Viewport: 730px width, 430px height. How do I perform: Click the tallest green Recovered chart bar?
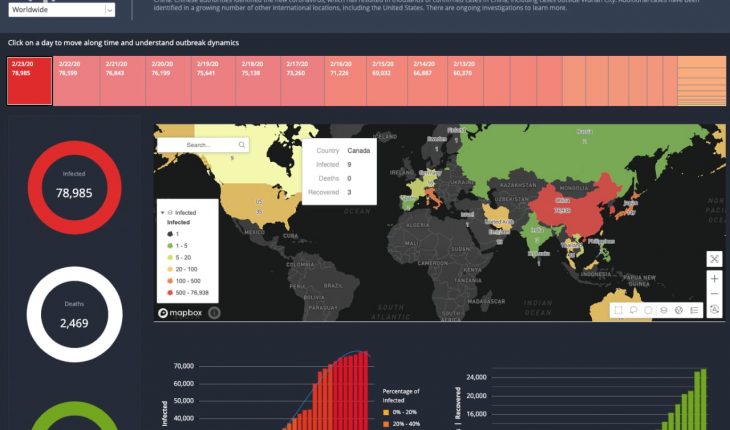[x=703, y=399]
